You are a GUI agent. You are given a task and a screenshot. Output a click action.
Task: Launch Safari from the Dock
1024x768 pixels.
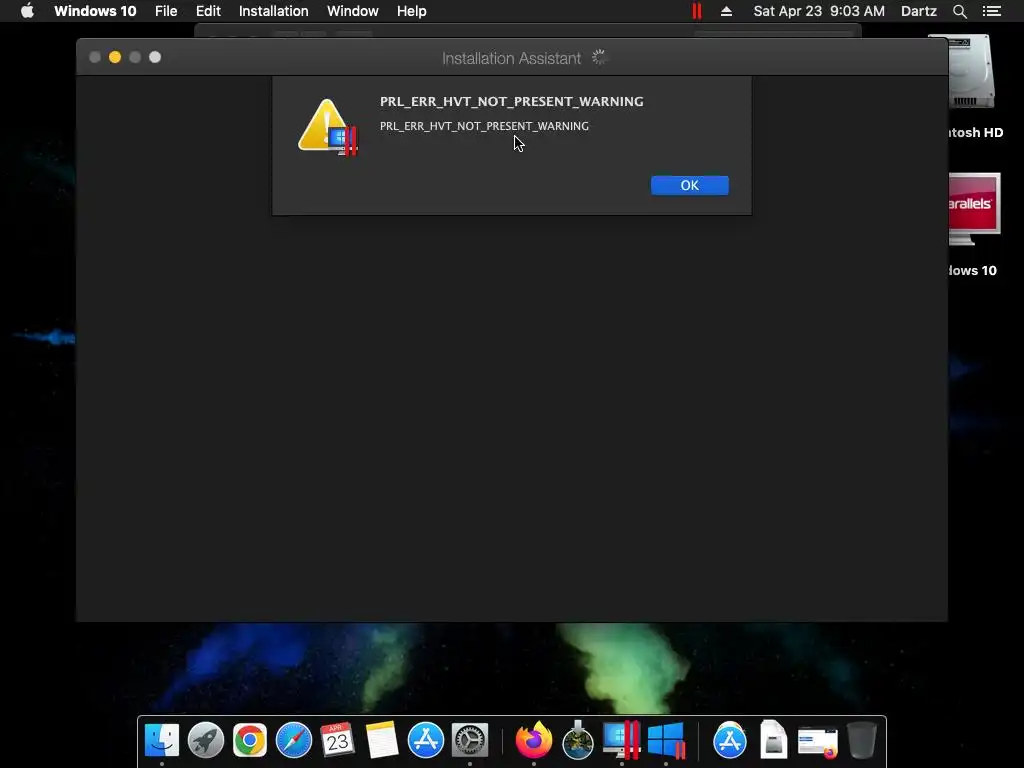tap(294, 741)
